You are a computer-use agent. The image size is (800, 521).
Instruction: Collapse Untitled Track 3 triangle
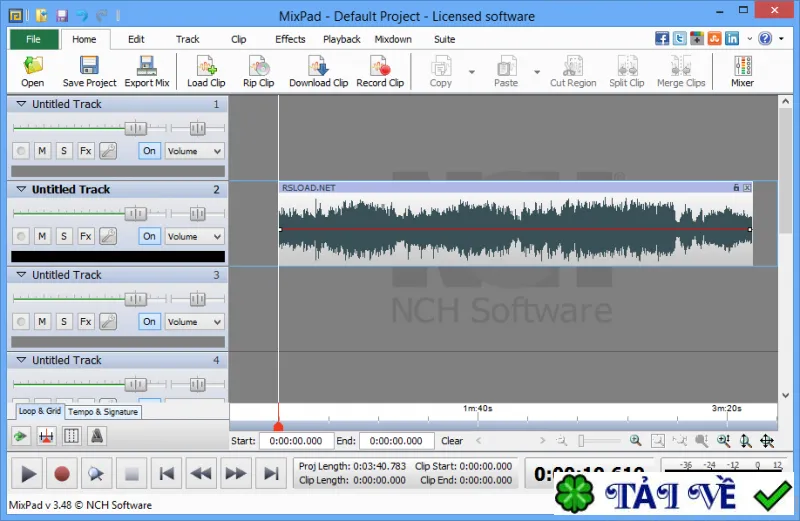tap(21, 275)
